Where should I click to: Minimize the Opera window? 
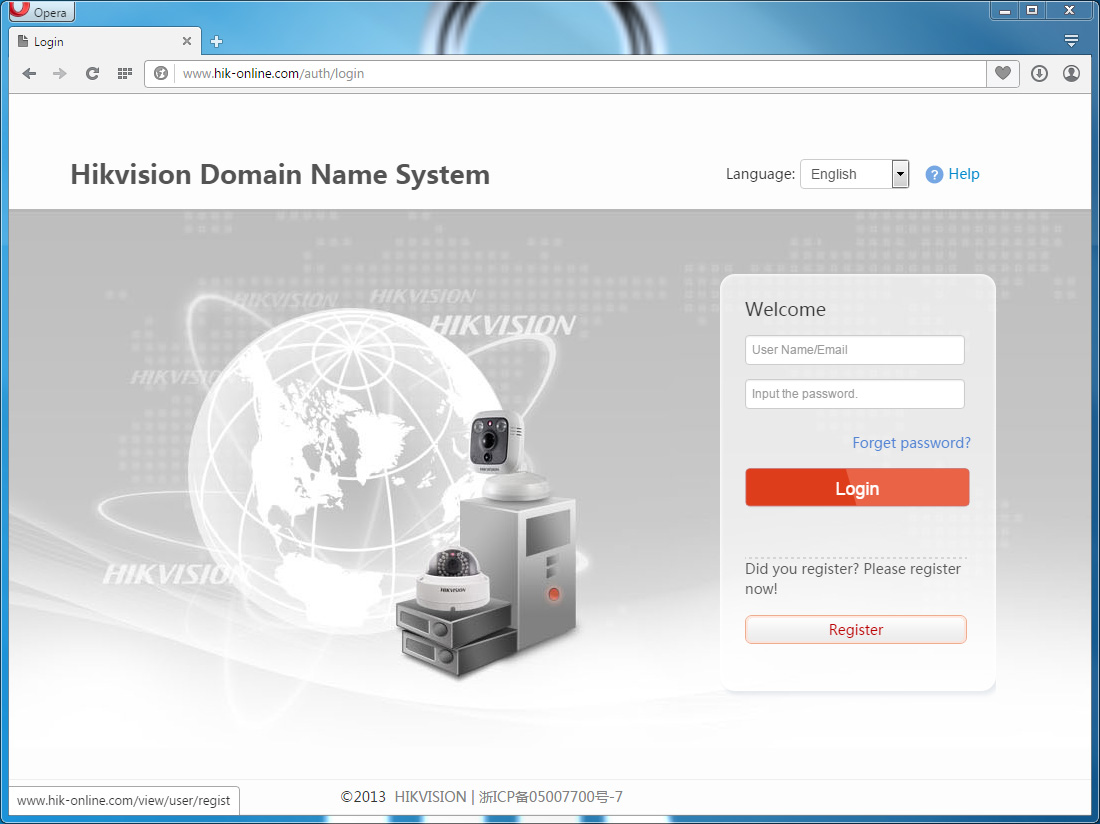tap(1005, 10)
